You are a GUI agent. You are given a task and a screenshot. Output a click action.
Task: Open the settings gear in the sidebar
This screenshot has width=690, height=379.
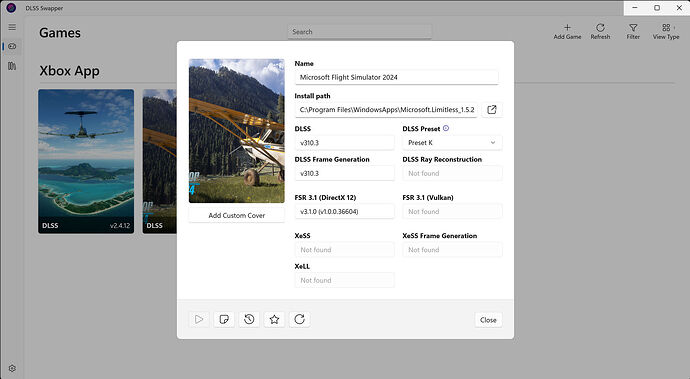[x=12, y=368]
